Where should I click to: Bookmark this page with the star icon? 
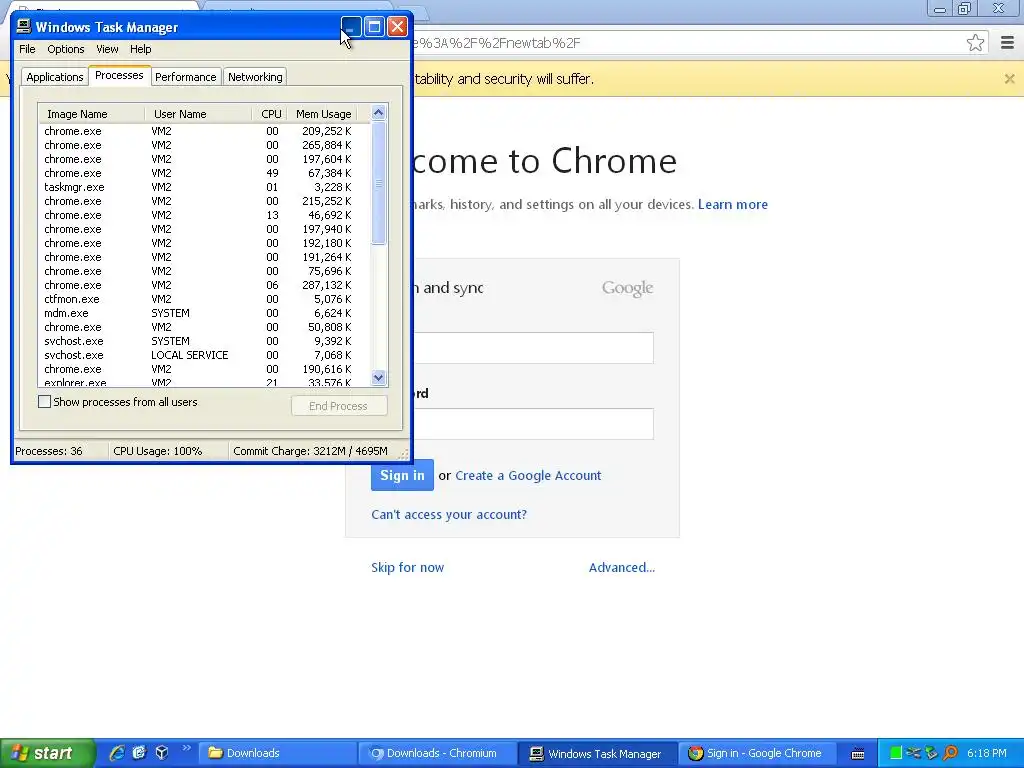[975, 43]
